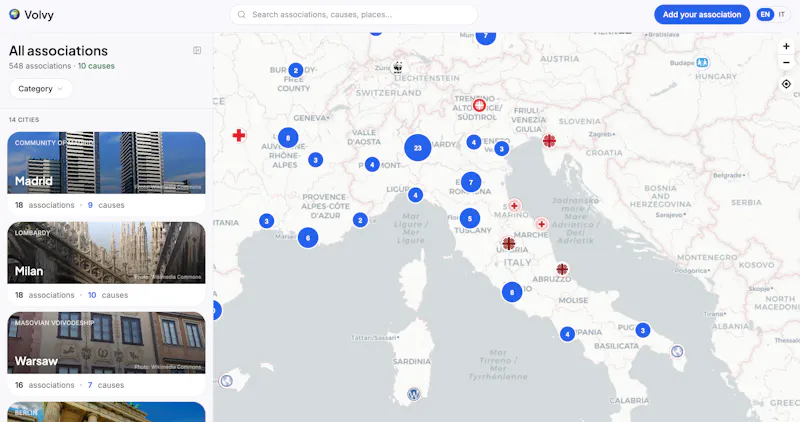The width and height of the screenshot is (800, 422).
Task: Expand the 4 cluster in Piedmont
Action: click(372, 164)
